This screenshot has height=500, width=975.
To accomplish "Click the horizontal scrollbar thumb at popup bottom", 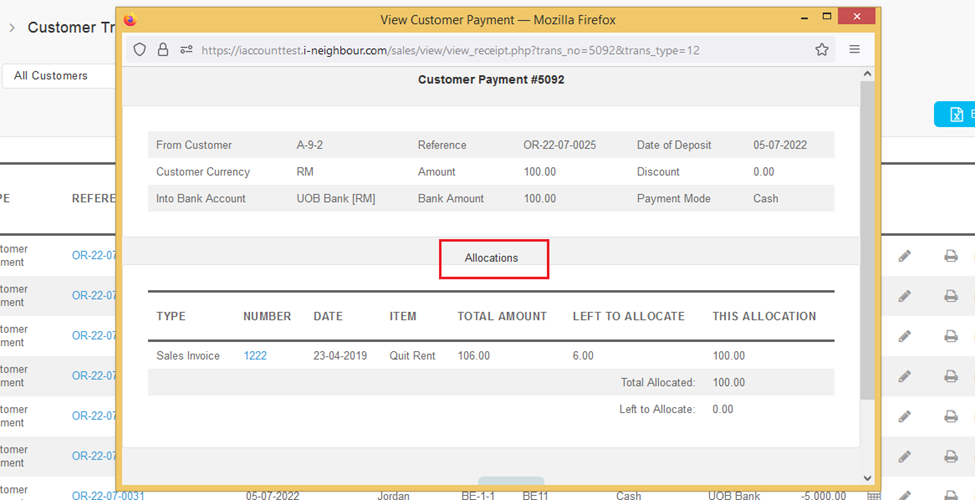I will (x=511, y=481).
